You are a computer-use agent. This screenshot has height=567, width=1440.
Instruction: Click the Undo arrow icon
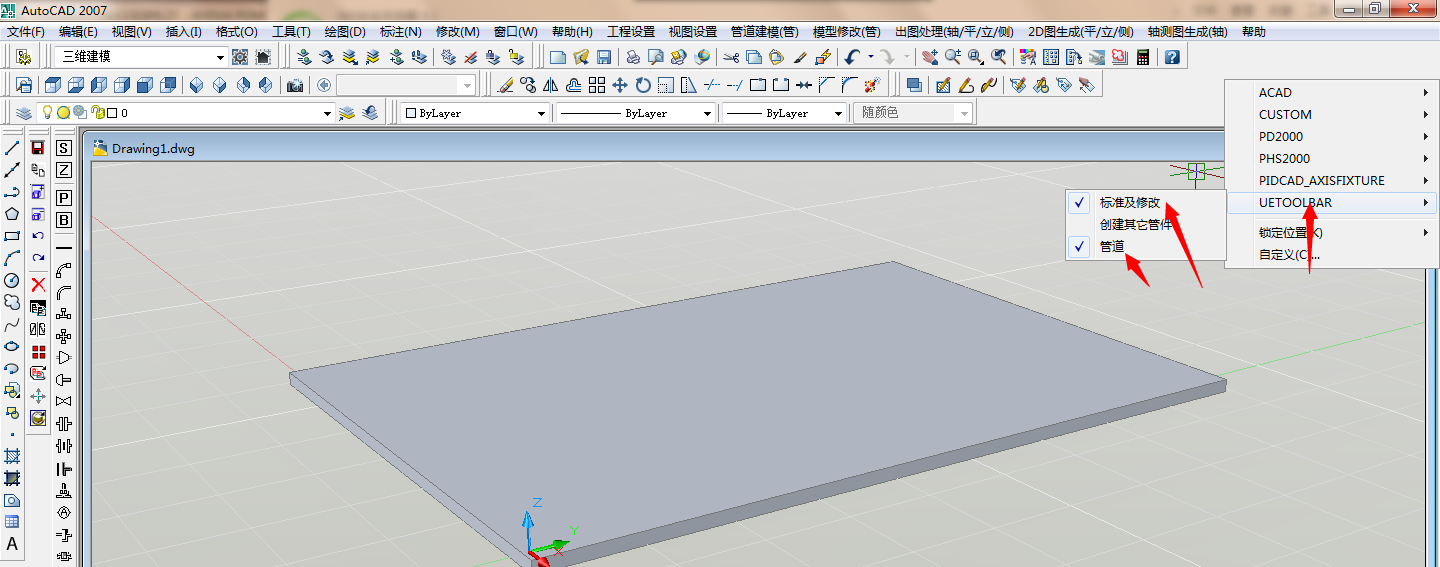click(851, 57)
